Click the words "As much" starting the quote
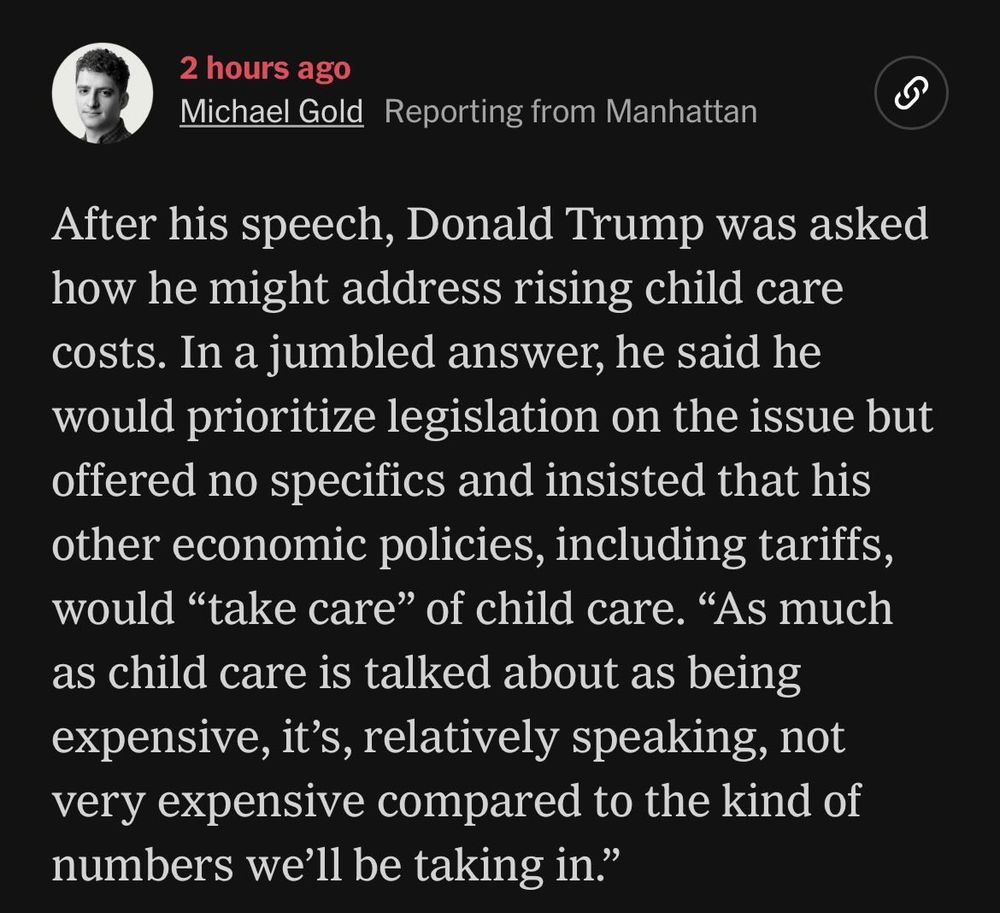1000x913 pixels. (802, 608)
